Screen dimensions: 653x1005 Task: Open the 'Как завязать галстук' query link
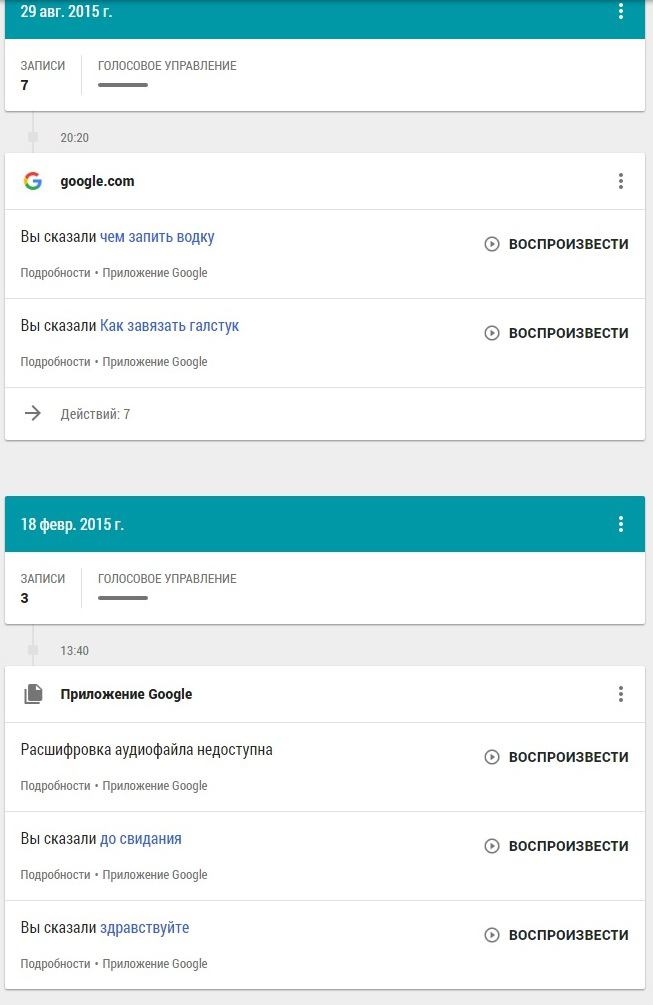click(169, 326)
